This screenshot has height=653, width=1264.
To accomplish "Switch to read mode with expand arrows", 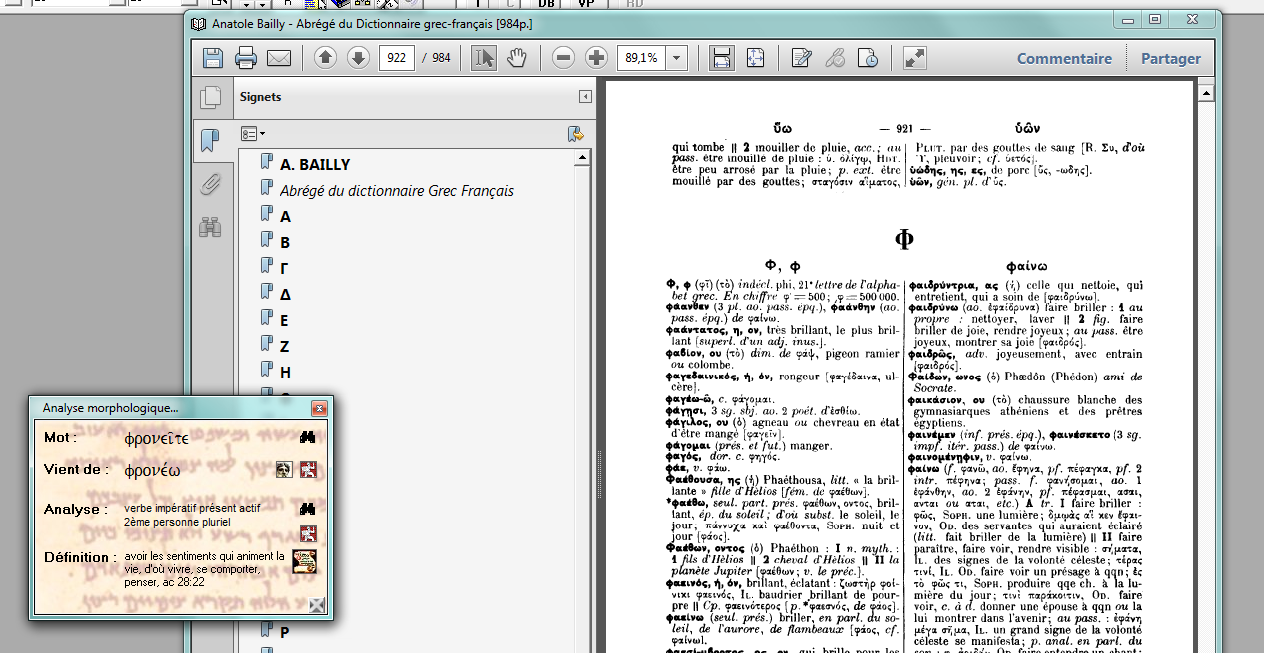I will pos(914,58).
